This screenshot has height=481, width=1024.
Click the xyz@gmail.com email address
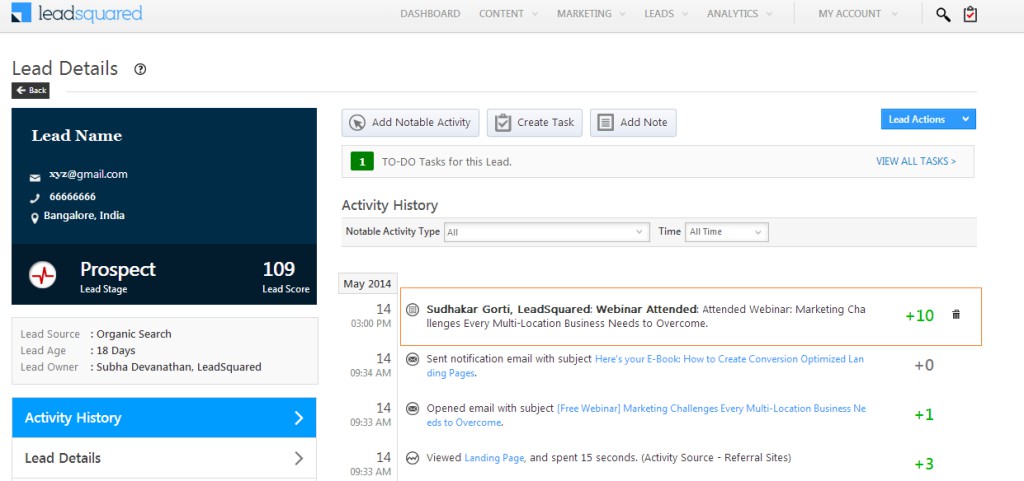pyautogui.click(x=88, y=174)
